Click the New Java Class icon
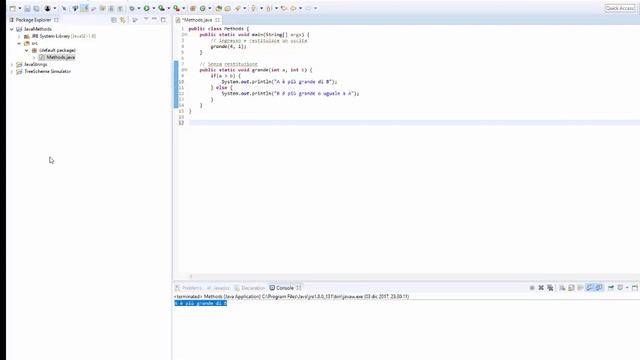This screenshot has width=640, height=360. click(x=202, y=8)
